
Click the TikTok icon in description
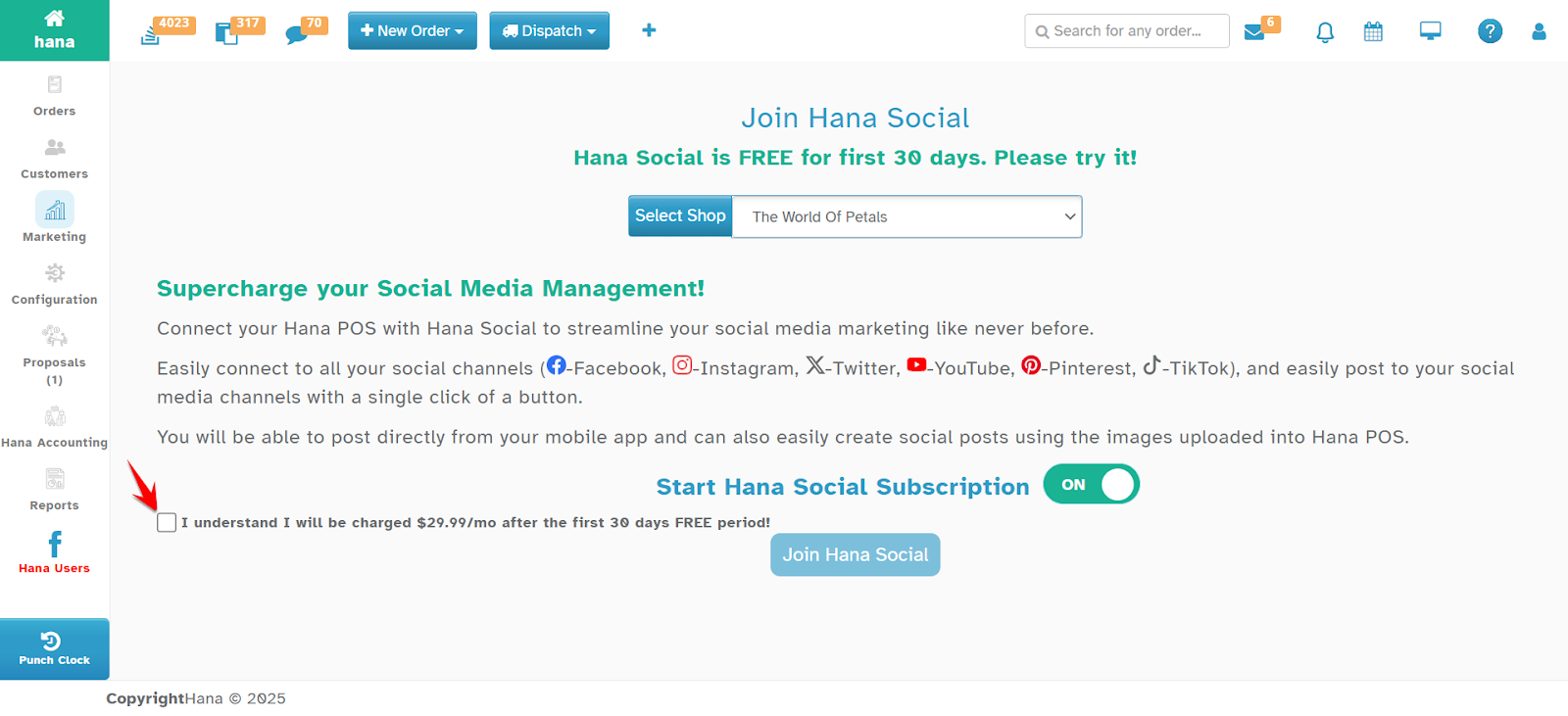[x=1151, y=365]
